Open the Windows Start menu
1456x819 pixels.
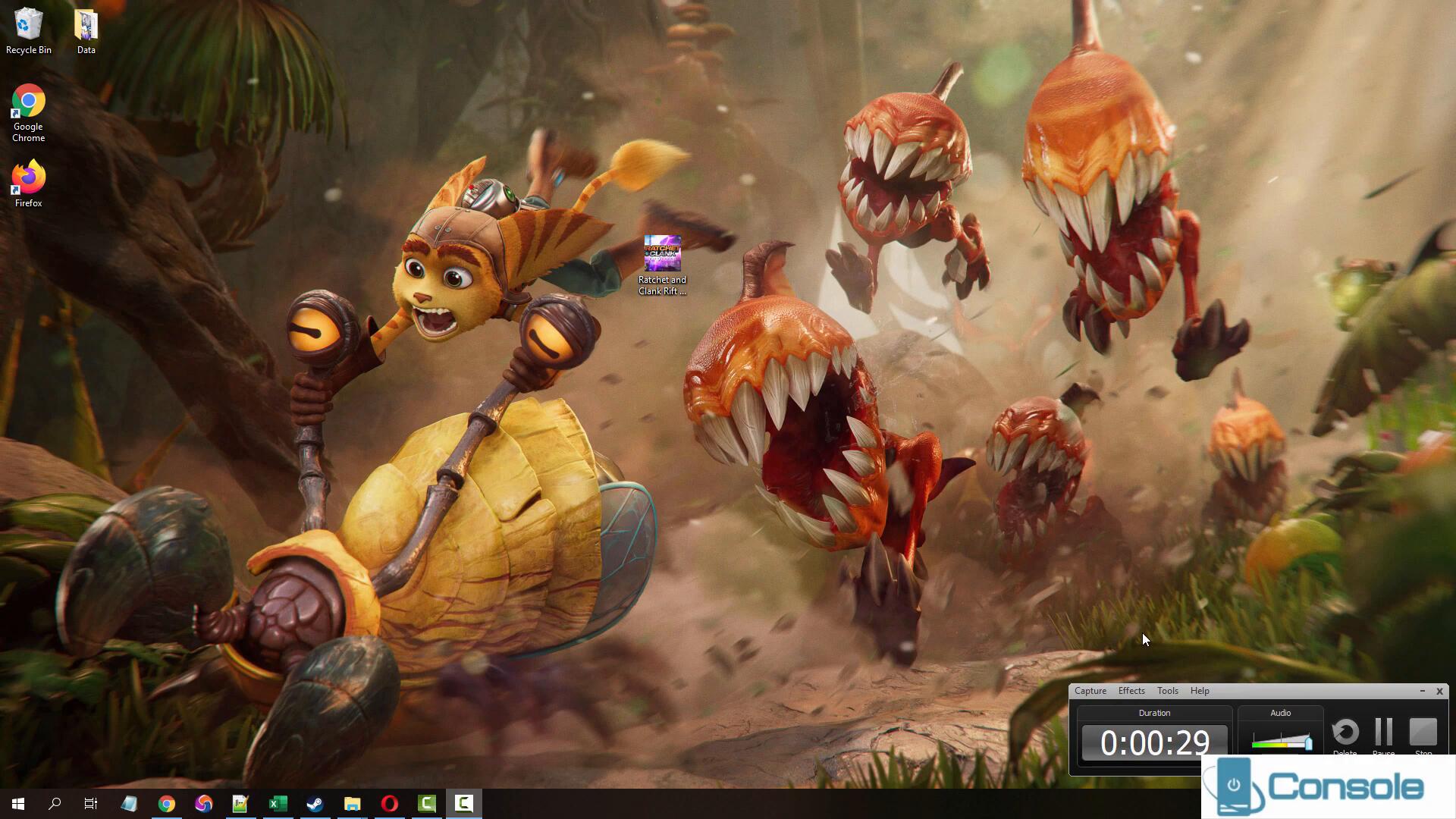18,804
